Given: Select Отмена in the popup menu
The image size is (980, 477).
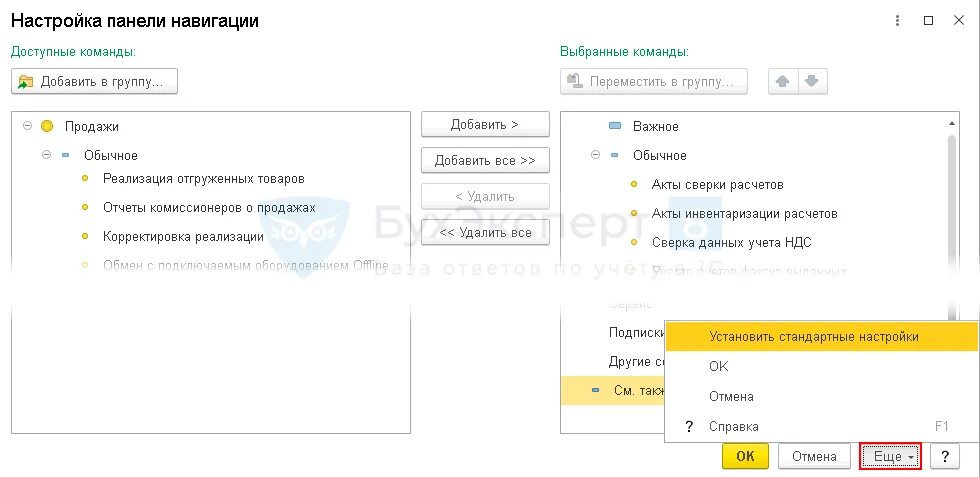Looking at the screenshot, I should point(731,397).
